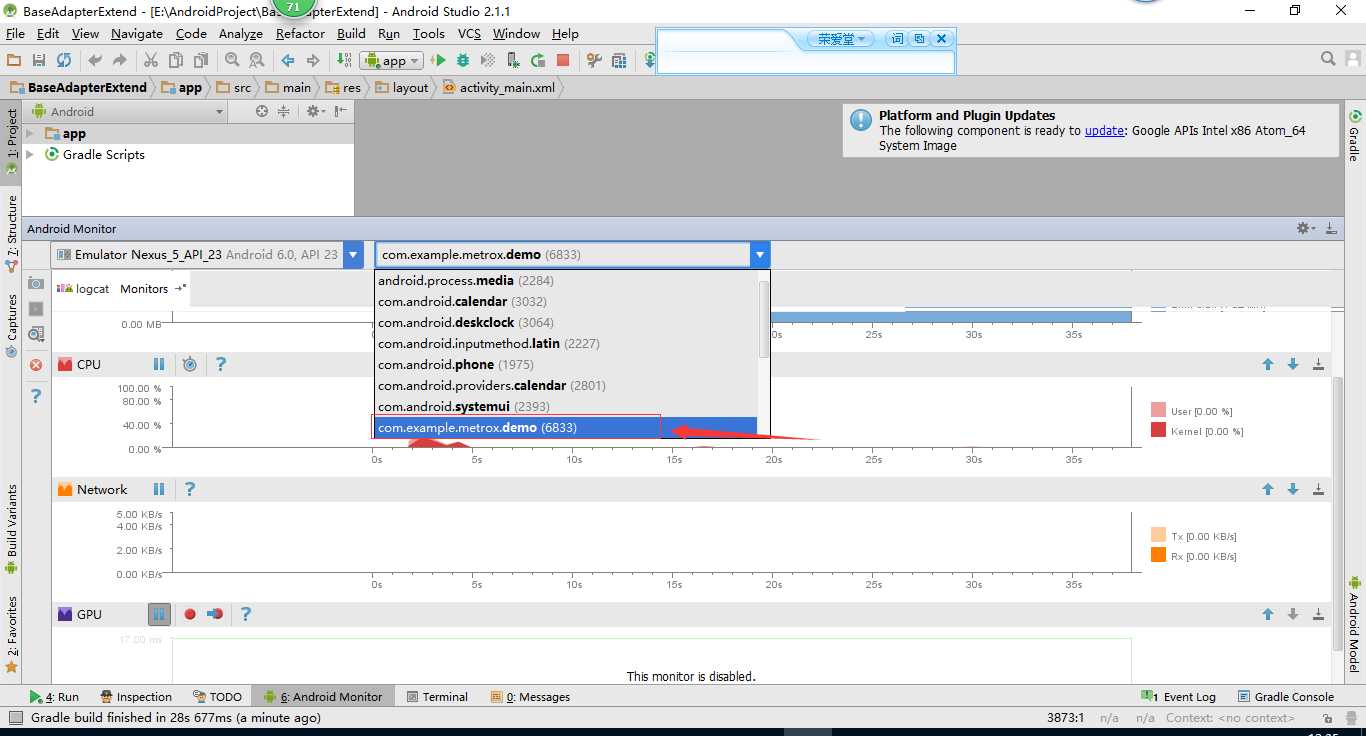Collapse the process selector dropdown arrow

[x=761, y=254]
